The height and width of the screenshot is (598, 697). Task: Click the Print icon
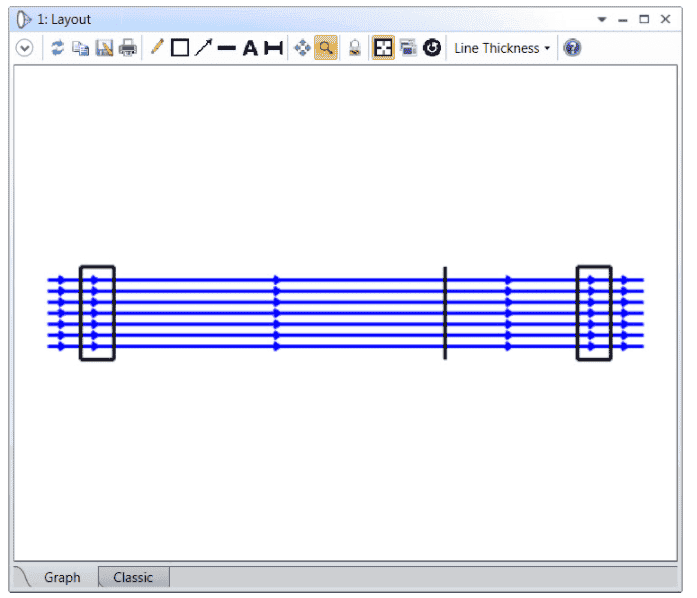tap(128, 48)
